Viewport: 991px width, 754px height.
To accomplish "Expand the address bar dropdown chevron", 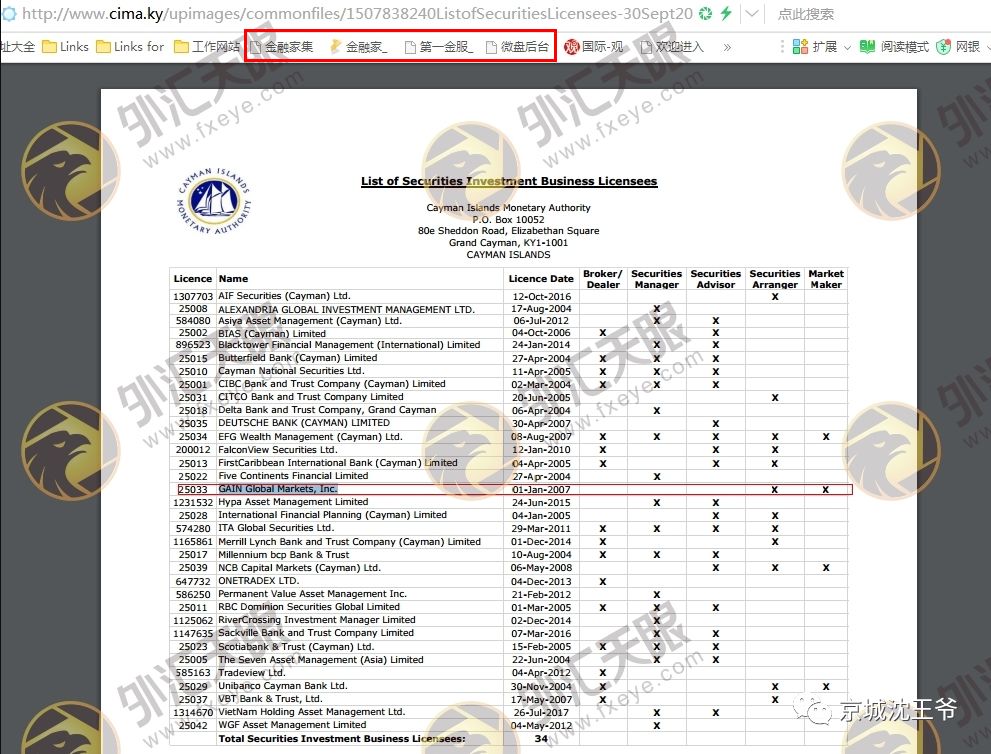I will coord(751,13).
